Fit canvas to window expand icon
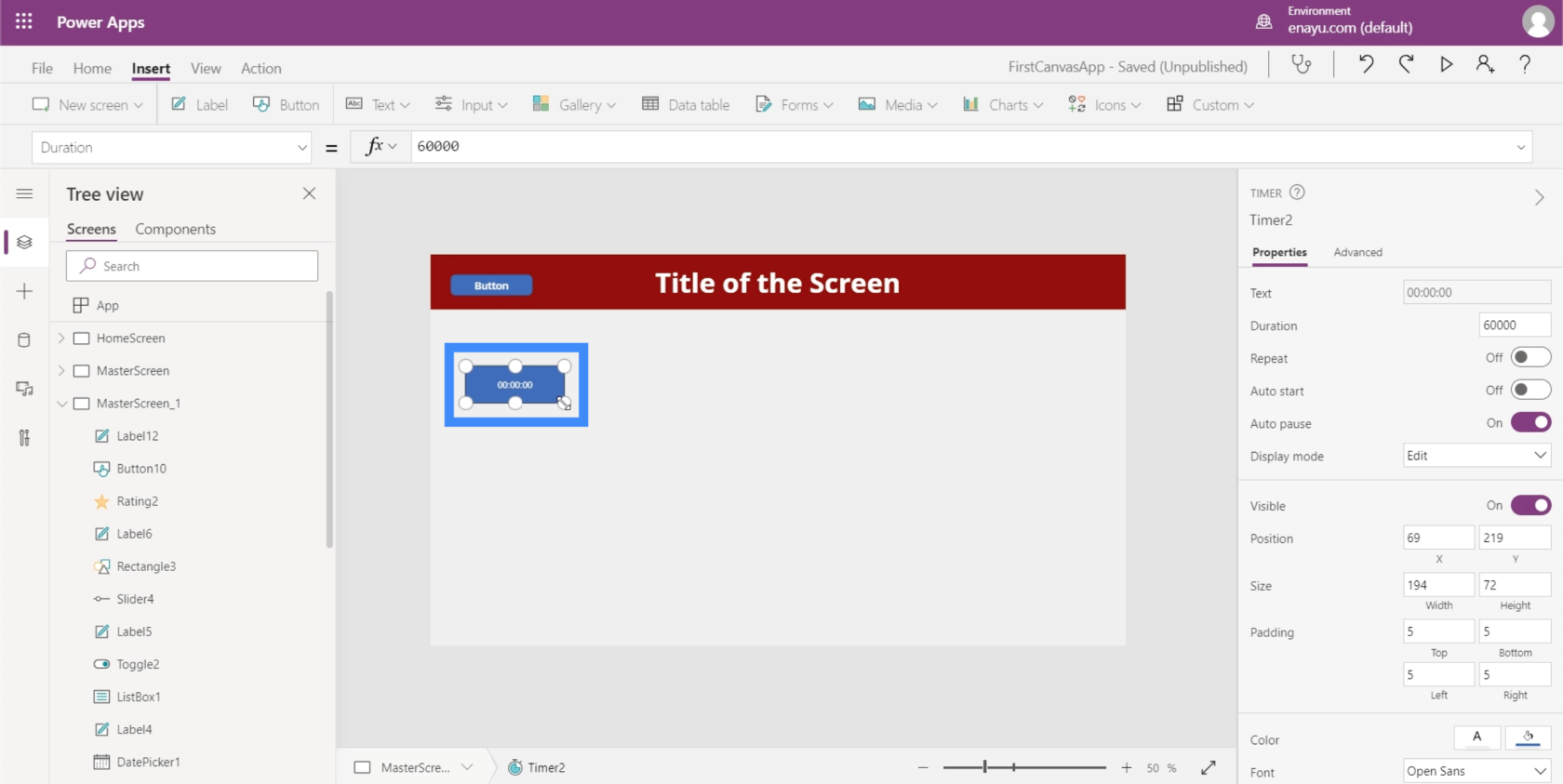The height and width of the screenshot is (784, 1563). pos(1209,767)
